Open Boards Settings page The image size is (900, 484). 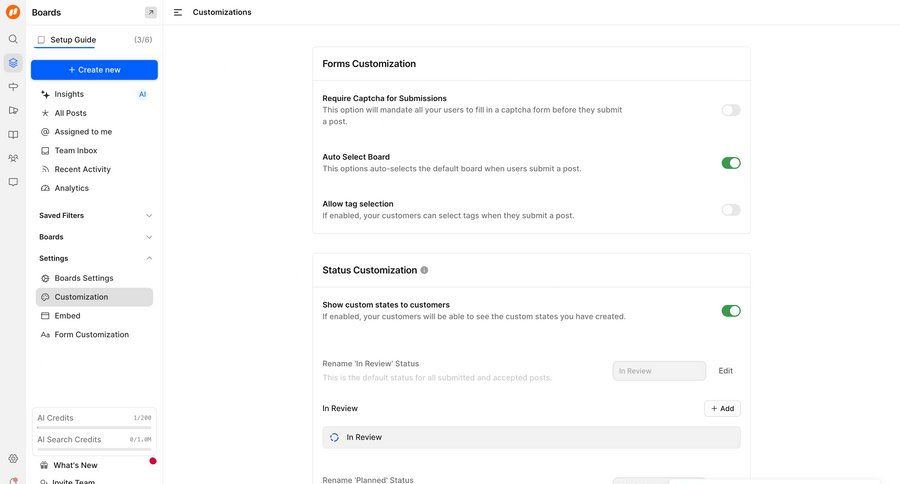click(94, 278)
